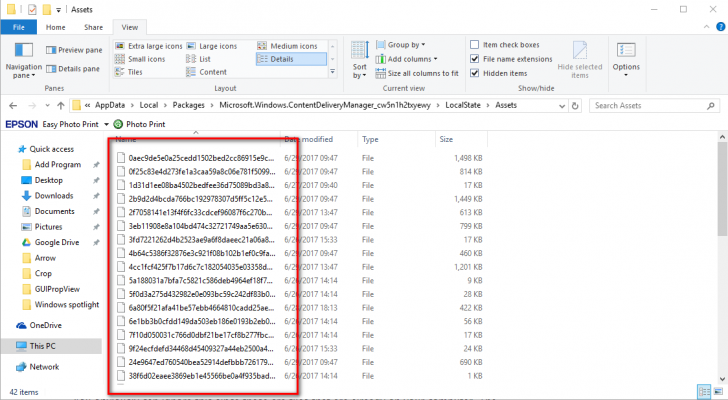Sort by the Type column header
This screenshot has width=728, height=400.
point(397,139)
